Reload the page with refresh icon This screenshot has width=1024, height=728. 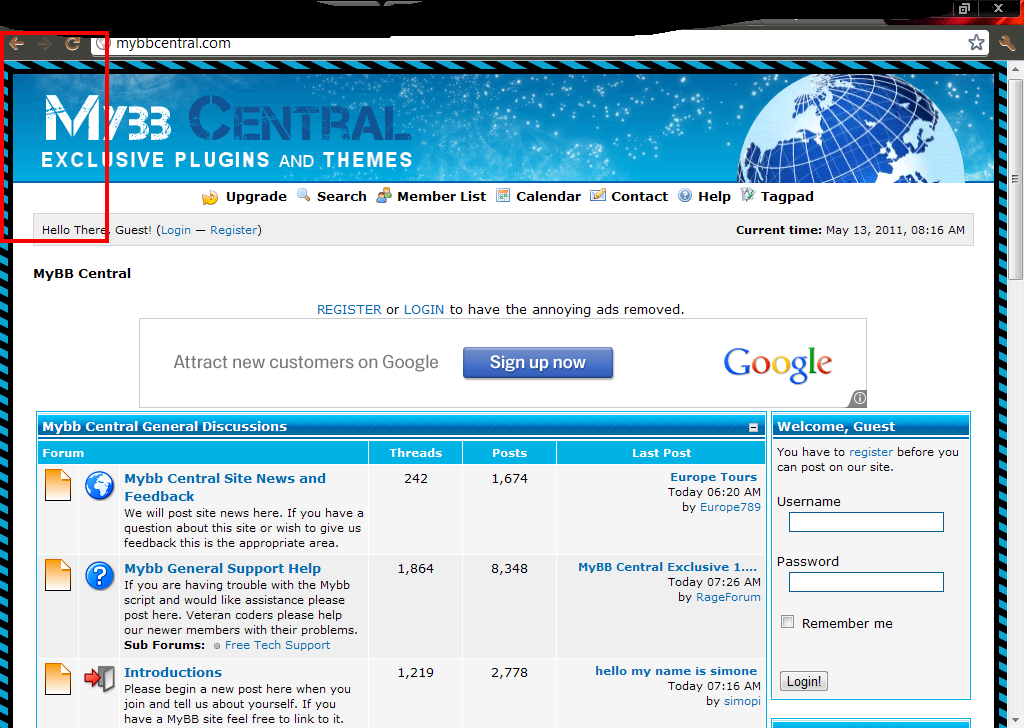pyautogui.click(x=72, y=44)
